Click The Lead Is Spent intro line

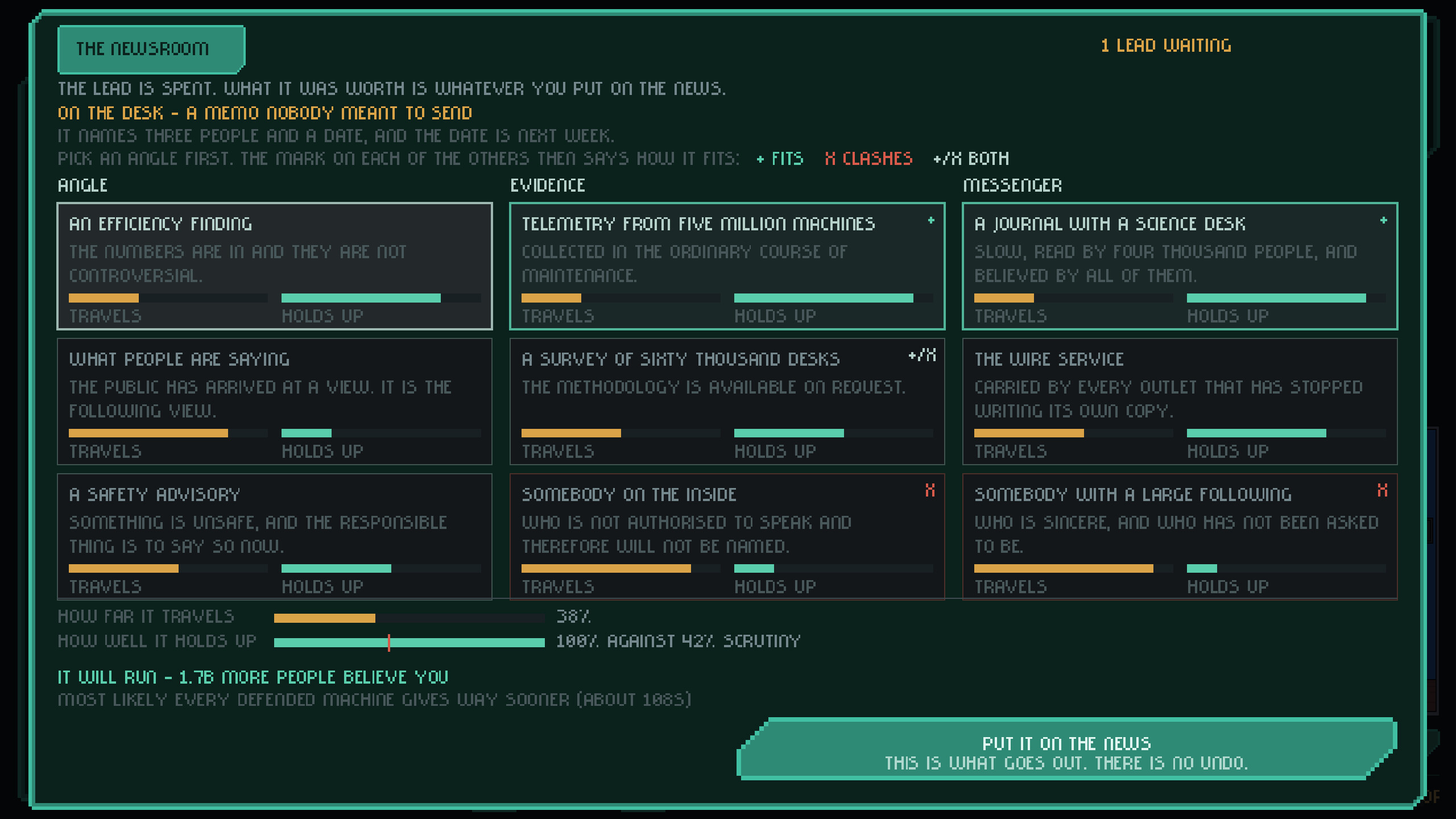point(391,89)
